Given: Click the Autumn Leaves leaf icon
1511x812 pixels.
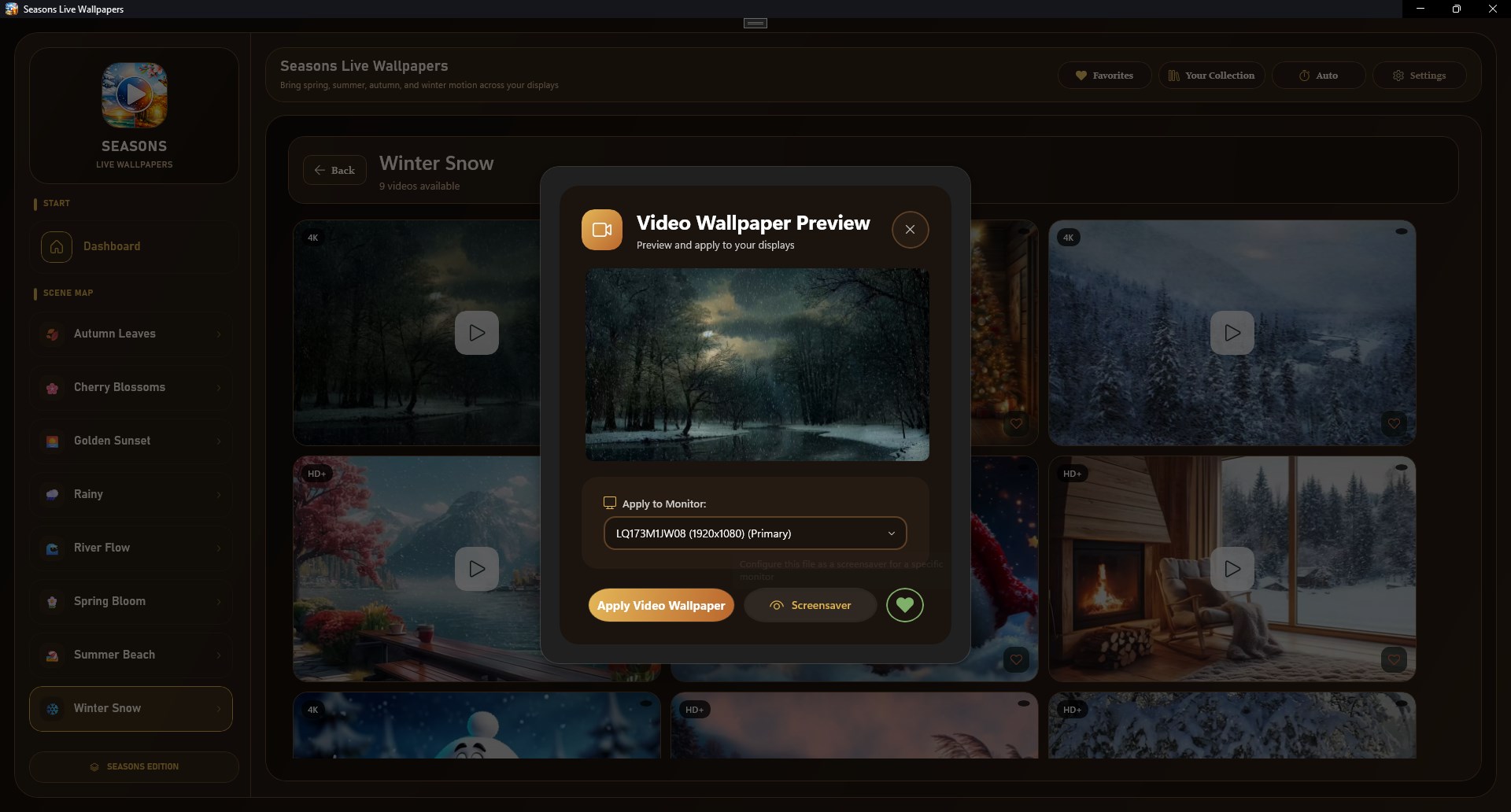Looking at the screenshot, I should pos(52,334).
